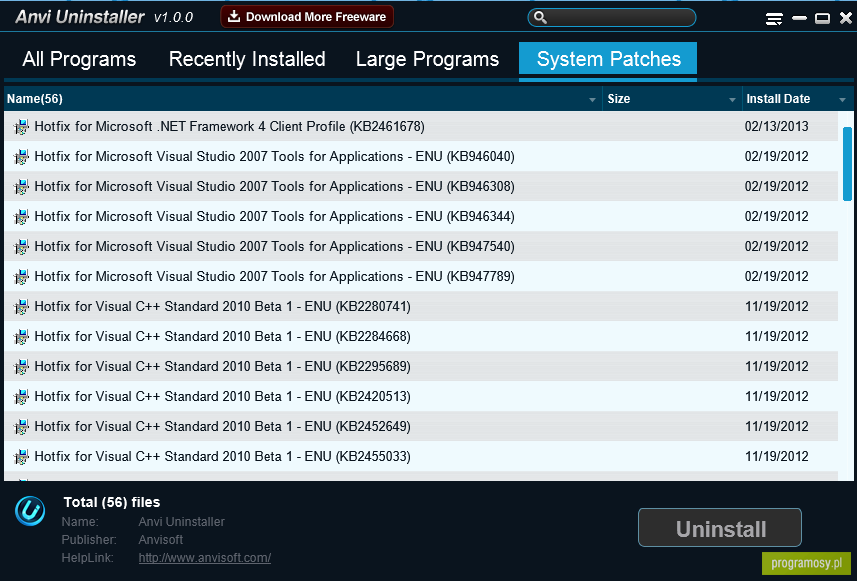Viewport: 857px width, 581px height.
Task: Expand the Size column sort dropdown
Action: (732, 99)
